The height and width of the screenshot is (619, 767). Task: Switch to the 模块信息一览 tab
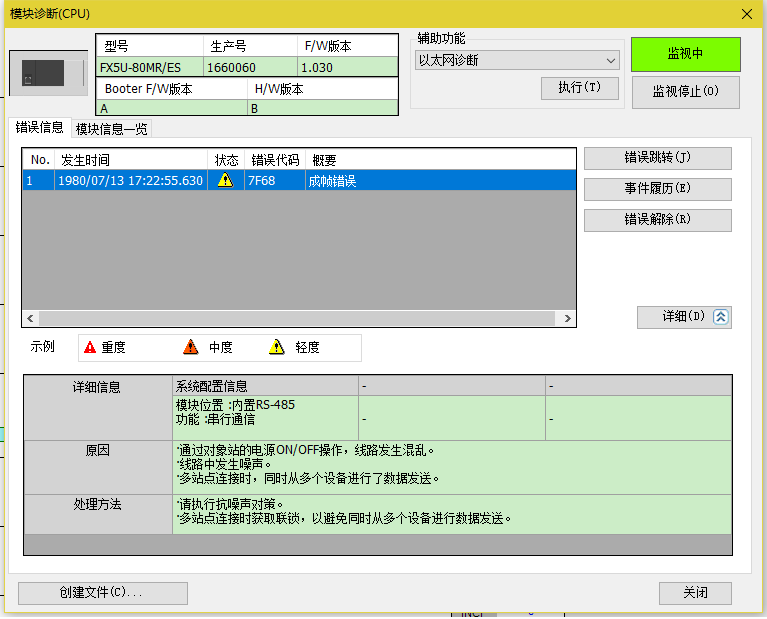[x=112, y=129]
